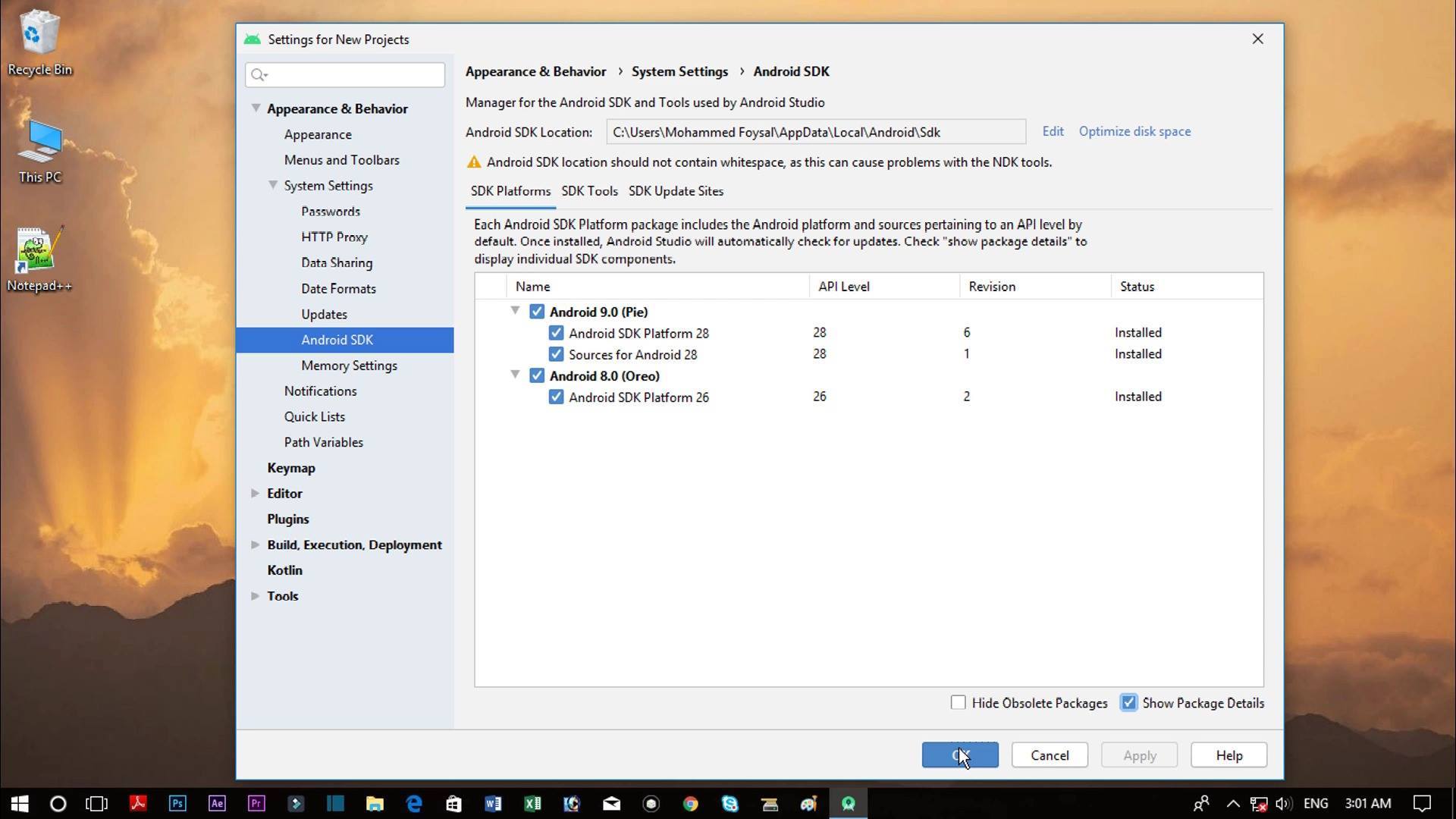Open Cortana search circle
The width and height of the screenshot is (1456, 819).
58,803
